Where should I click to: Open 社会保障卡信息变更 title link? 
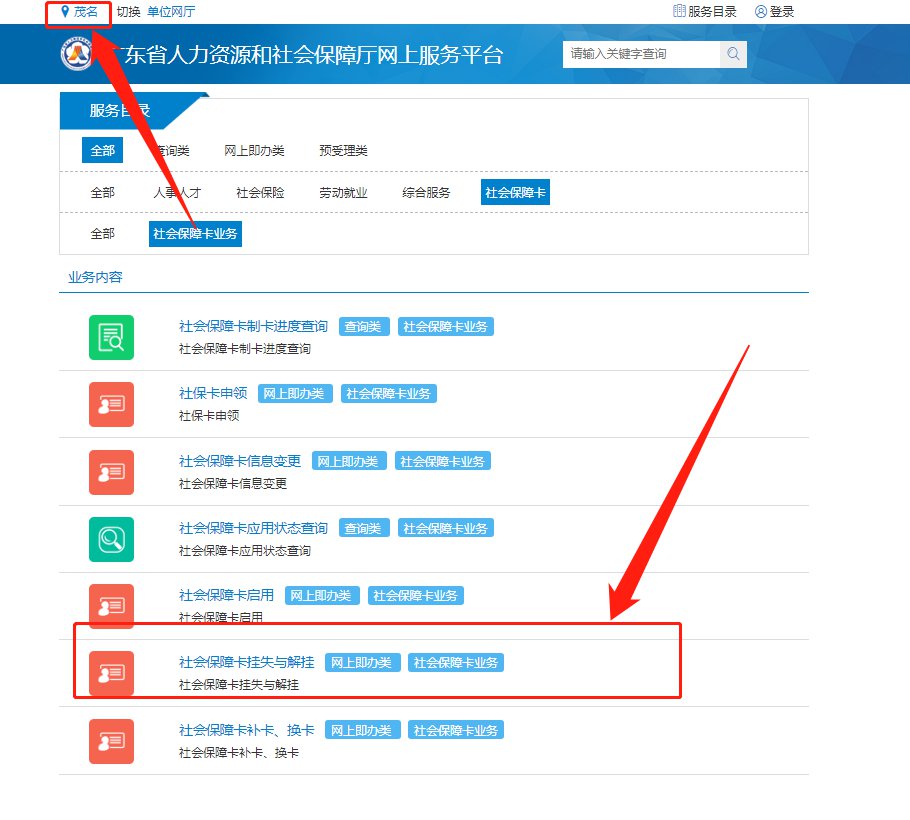click(240, 461)
